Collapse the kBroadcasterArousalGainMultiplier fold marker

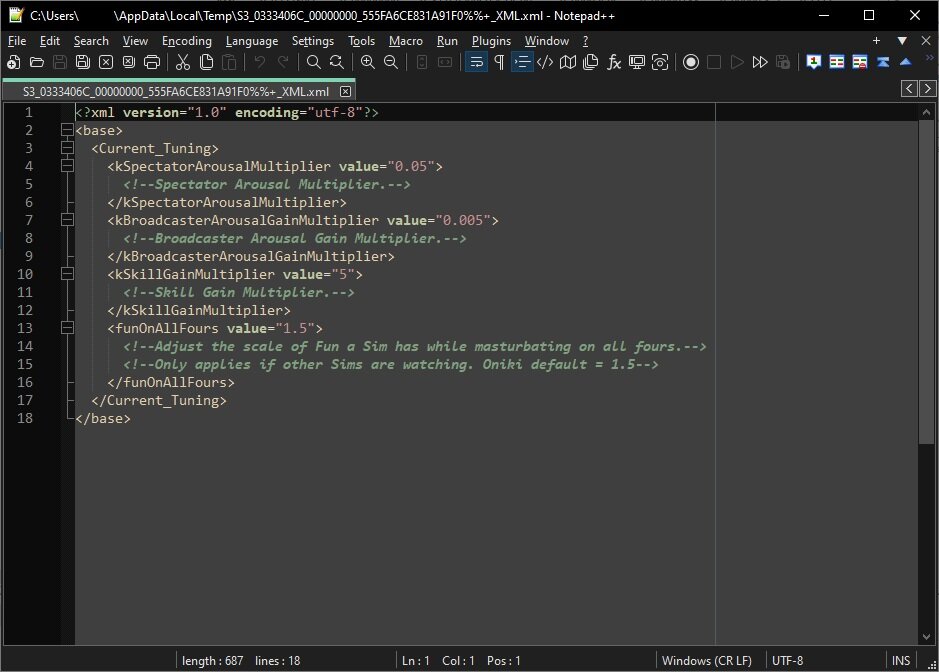(67, 220)
